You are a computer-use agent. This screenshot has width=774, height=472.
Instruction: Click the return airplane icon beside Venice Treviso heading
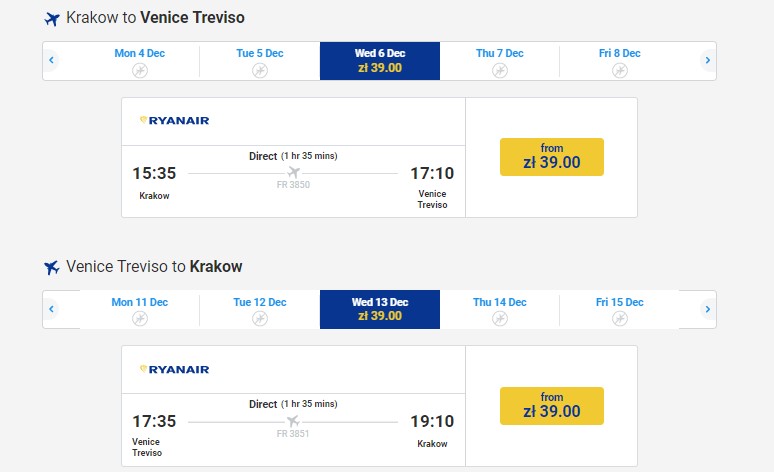pyautogui.click(x=52, y=268)
